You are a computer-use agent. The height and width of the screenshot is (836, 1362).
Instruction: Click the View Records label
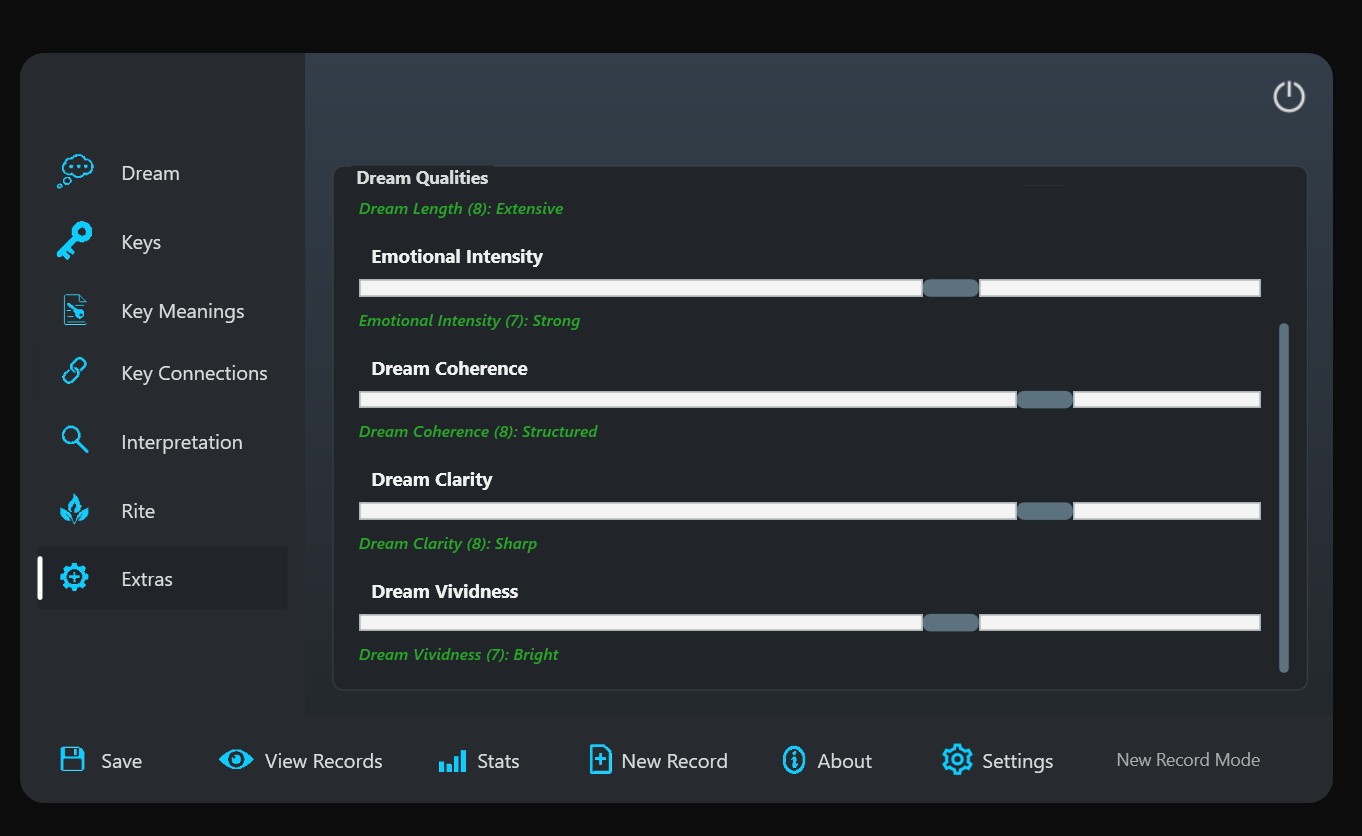click(324, 761)
